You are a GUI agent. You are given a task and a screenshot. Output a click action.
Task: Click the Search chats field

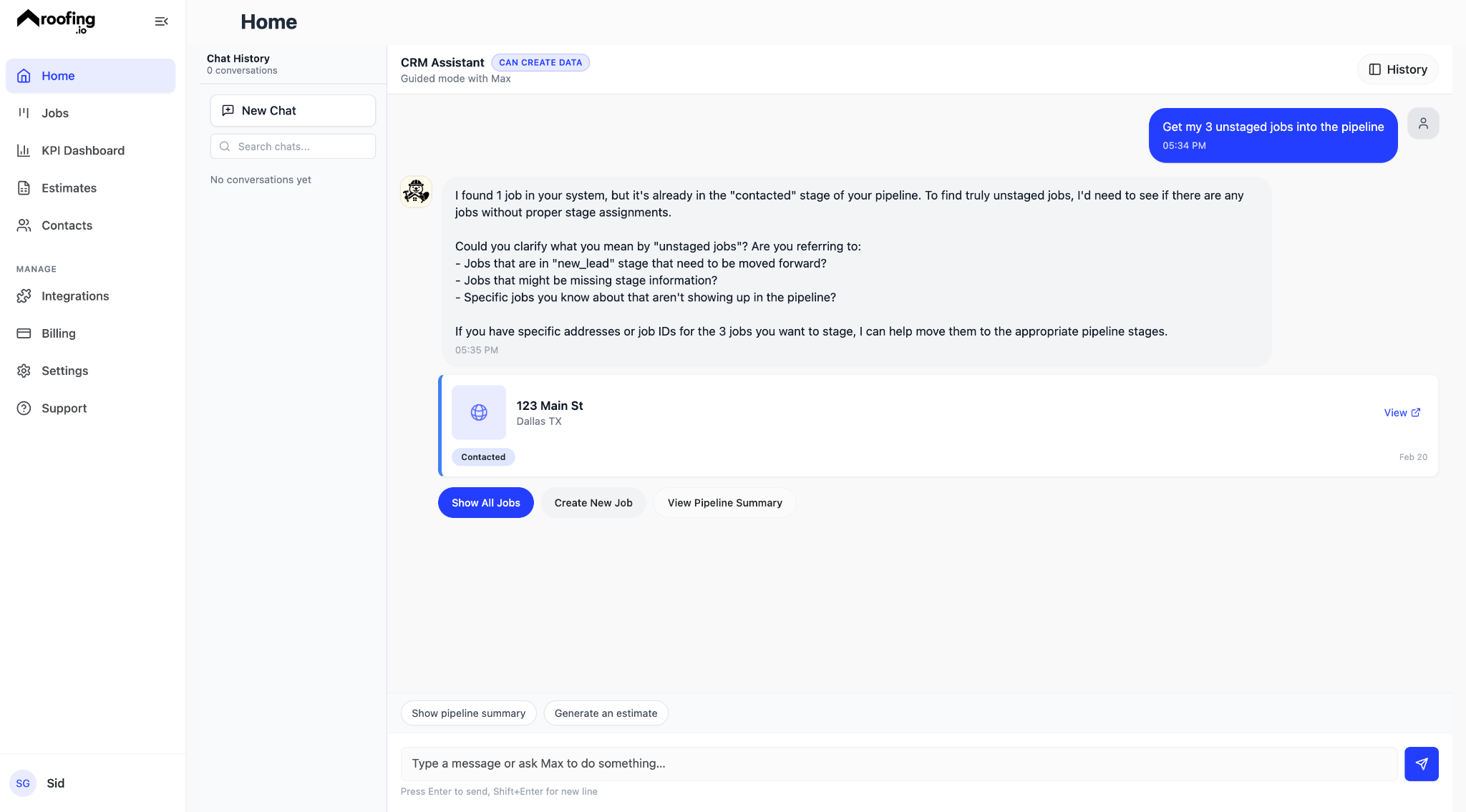[x=292, y=146]
